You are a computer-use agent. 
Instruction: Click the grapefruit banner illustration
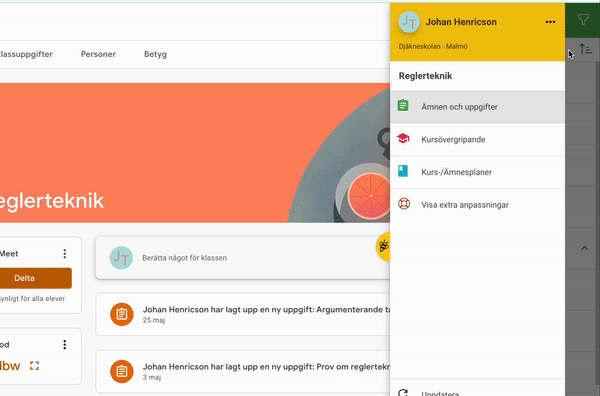pos(368,196)
